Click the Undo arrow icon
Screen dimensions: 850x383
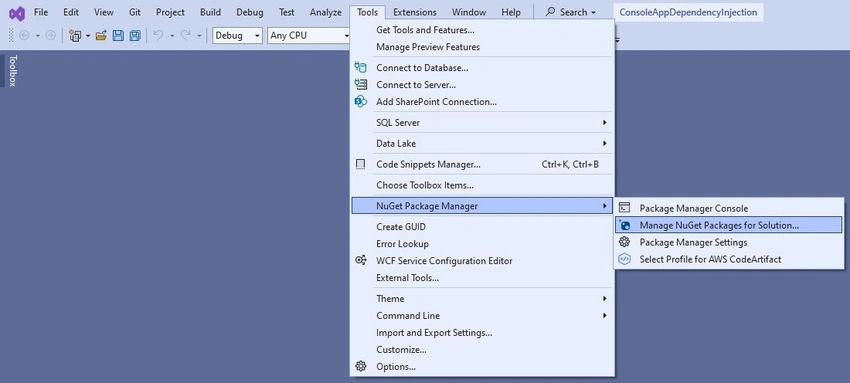[158, 36]
